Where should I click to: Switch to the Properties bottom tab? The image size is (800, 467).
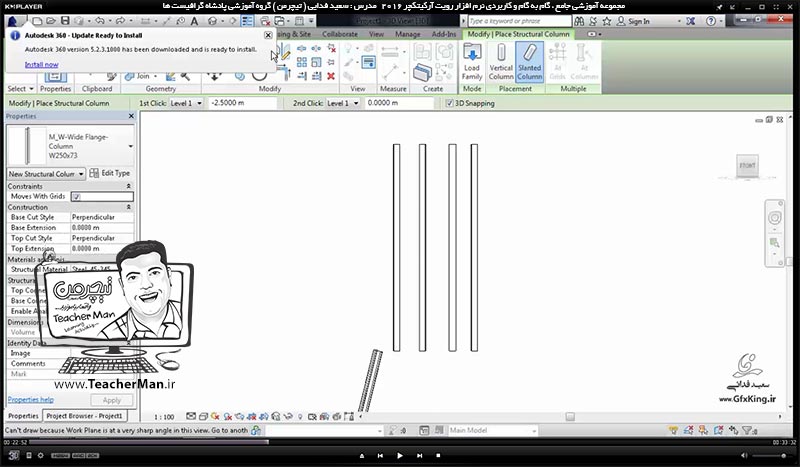23,416
